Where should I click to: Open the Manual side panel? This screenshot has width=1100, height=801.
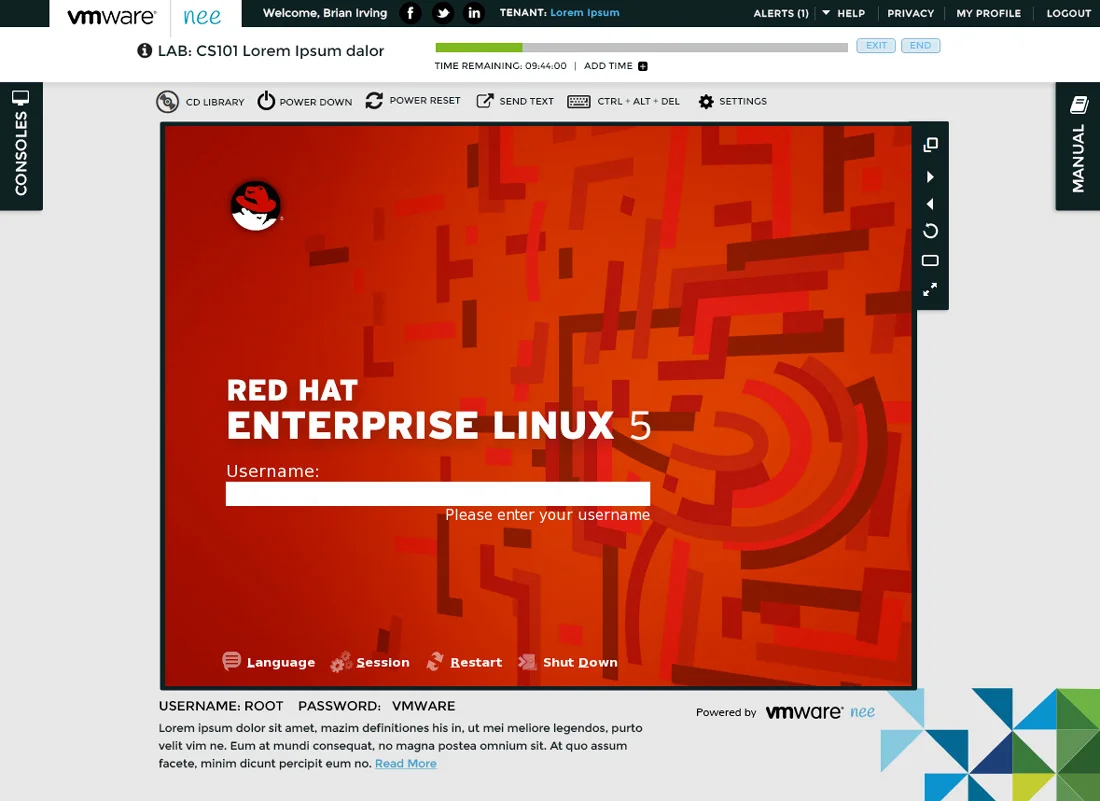tap(1078, 146)
